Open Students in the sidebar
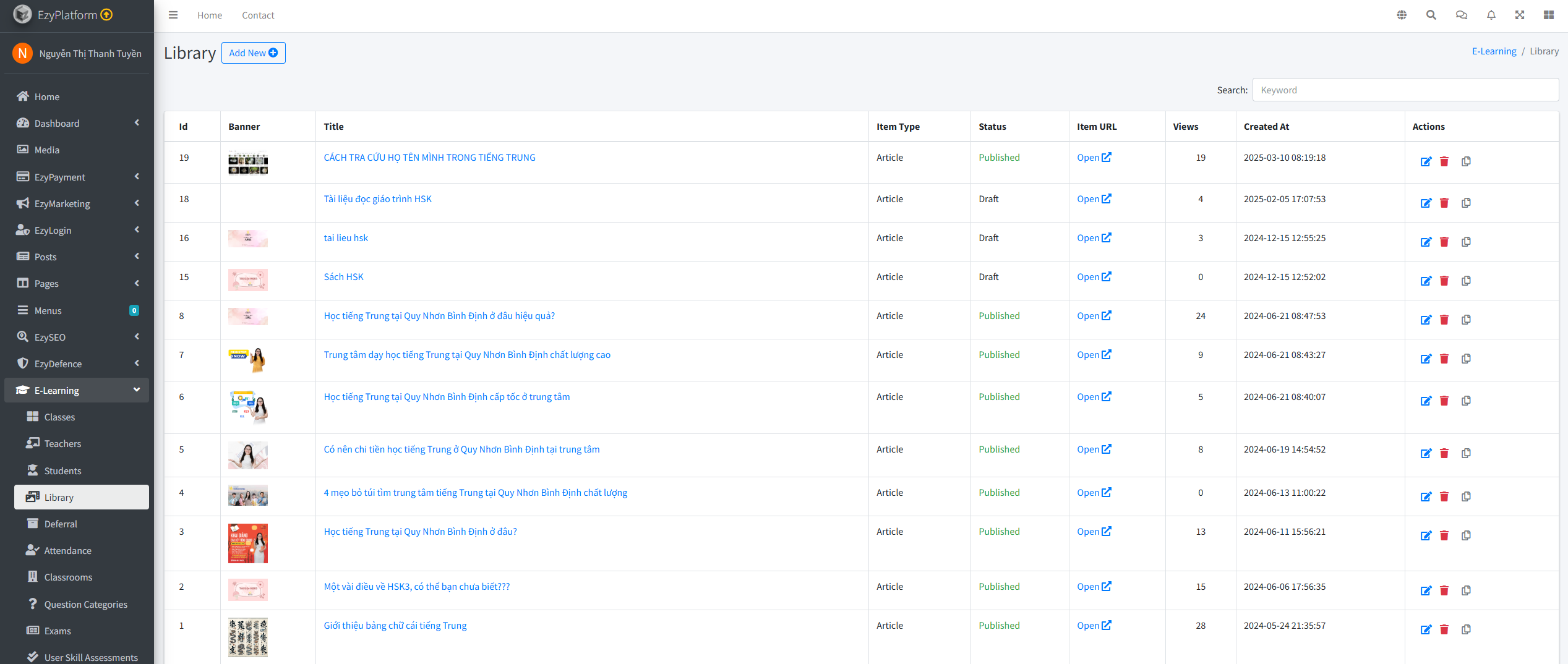 pos(62,470)
